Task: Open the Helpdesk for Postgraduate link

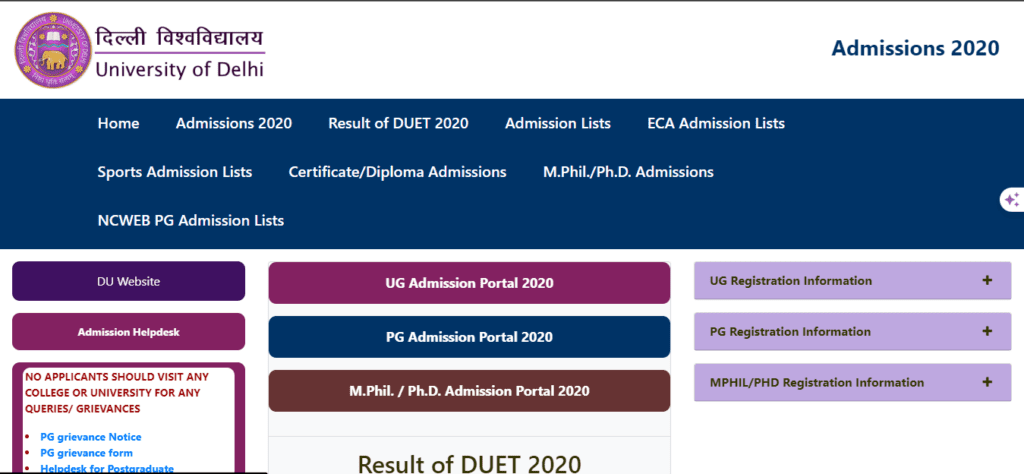Action: point(107,468)
